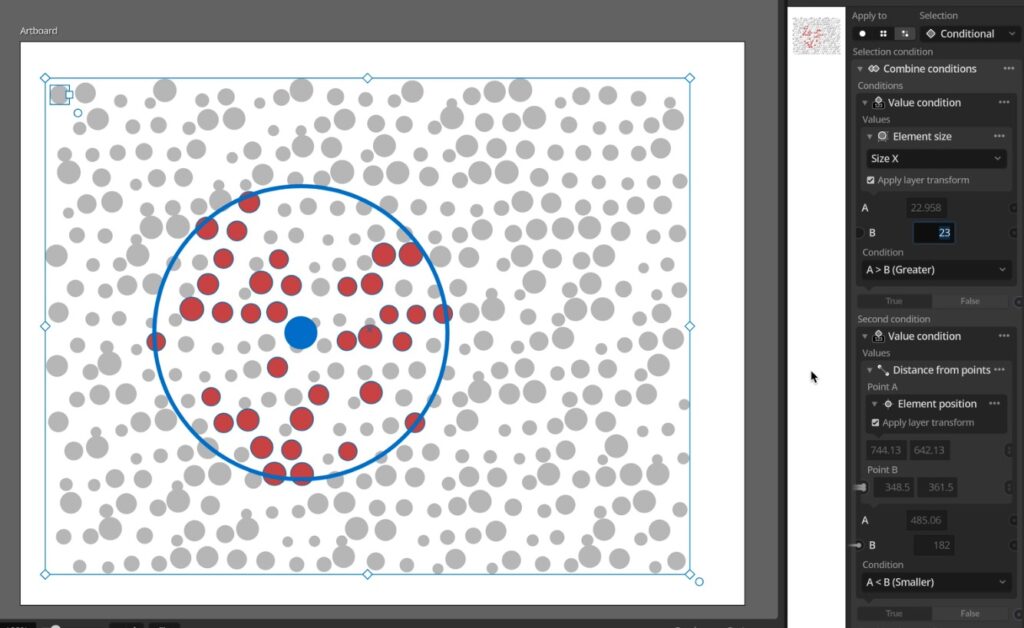
Task: Open Element position options menu (three dots)
Action: [994, 404]
